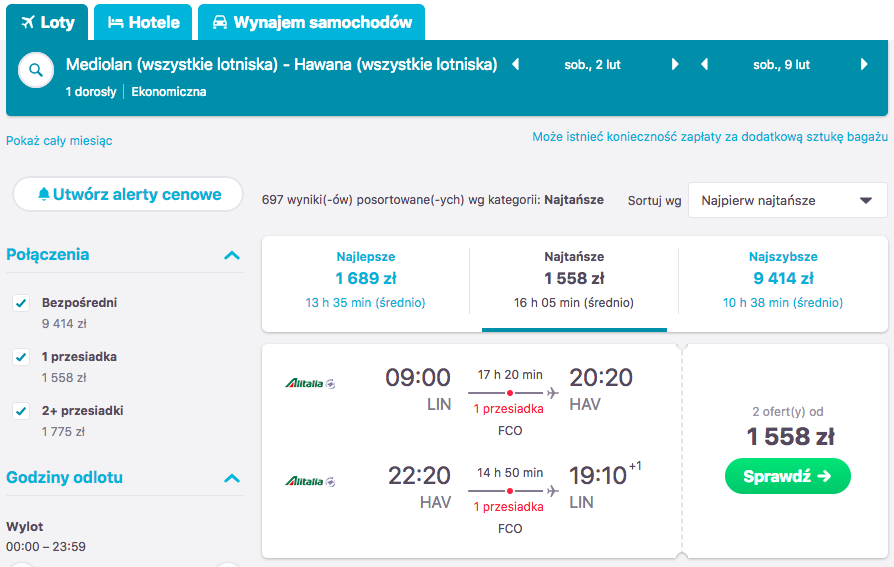Screen dimensions: 894x567
Task: Click the Alitalia logo on outbound flight
Action: click(x=310, y=383)
